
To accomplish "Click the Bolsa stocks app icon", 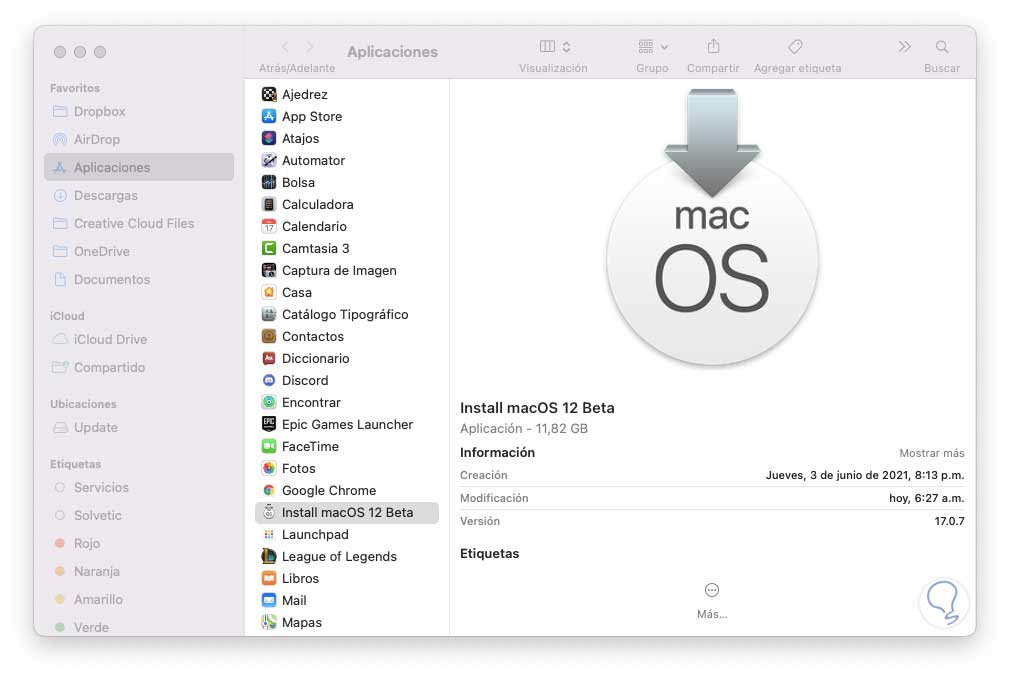I will pos(269,182).
